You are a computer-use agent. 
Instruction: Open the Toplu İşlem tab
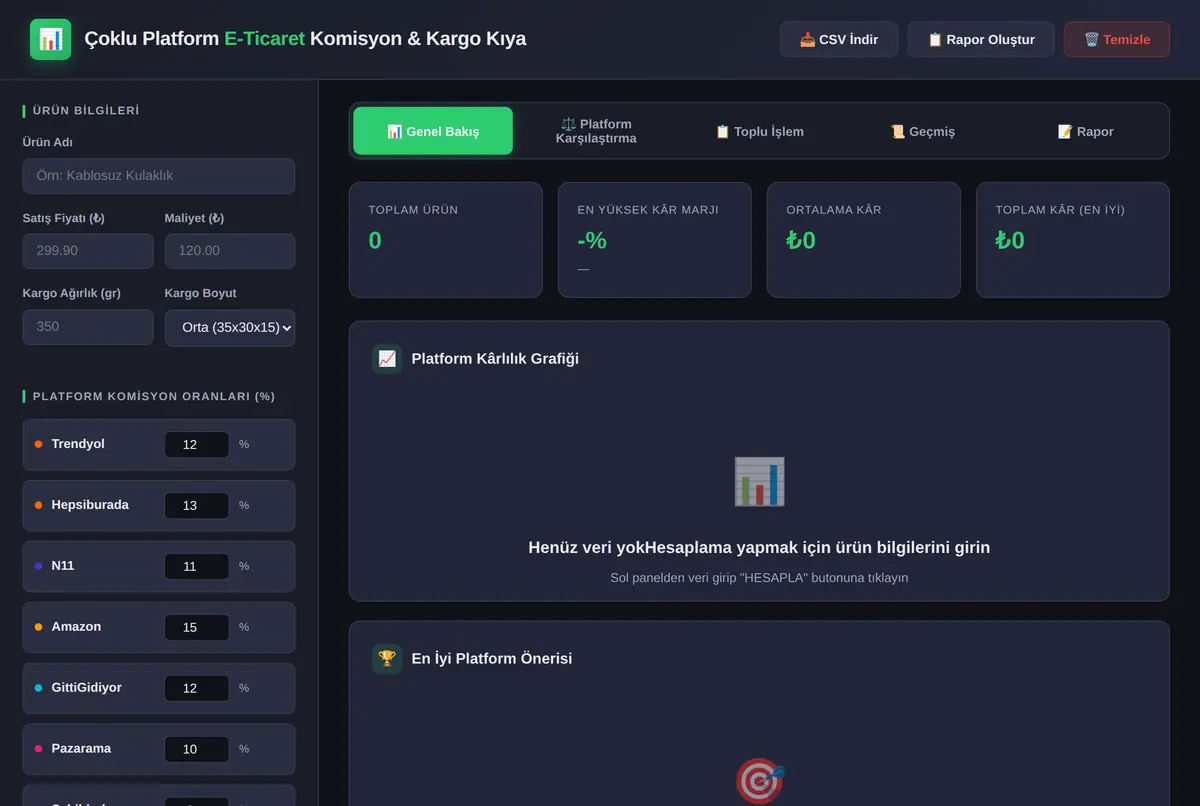coord(759,131)
